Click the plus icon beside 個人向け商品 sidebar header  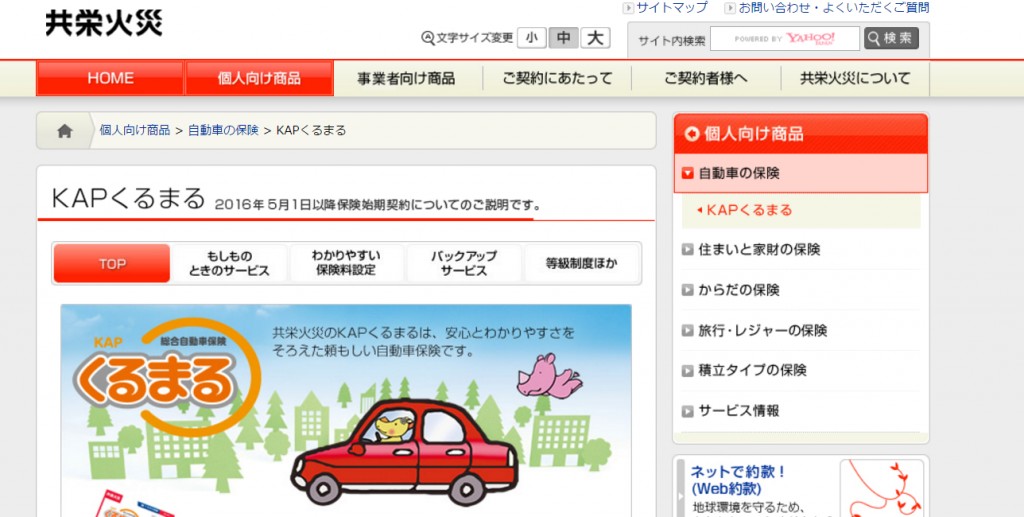pos(692,134)
